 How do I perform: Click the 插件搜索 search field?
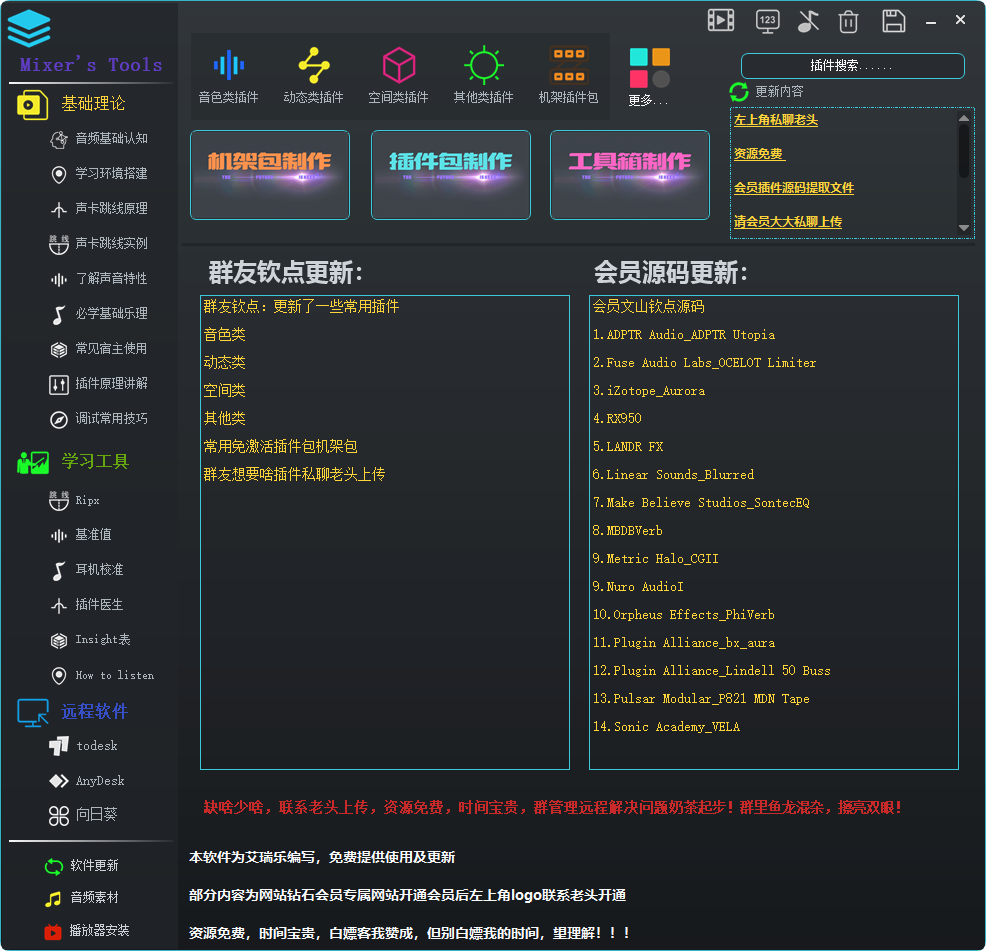click(x=853, y=66)
